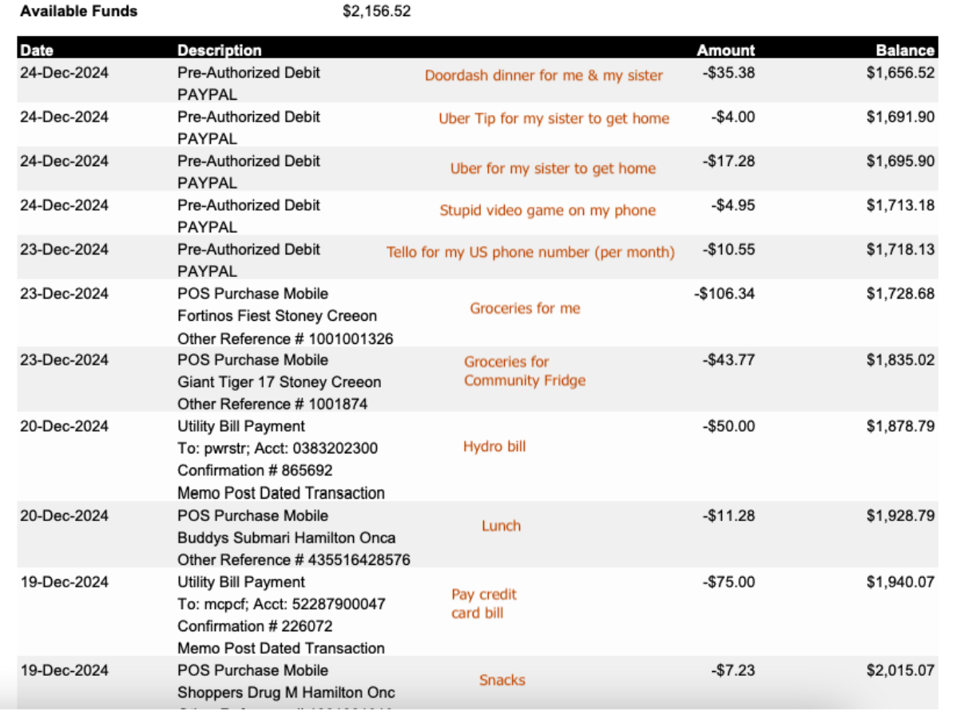Select the Pay credit card bill note

pyautogui.click(x=483, y=603)
